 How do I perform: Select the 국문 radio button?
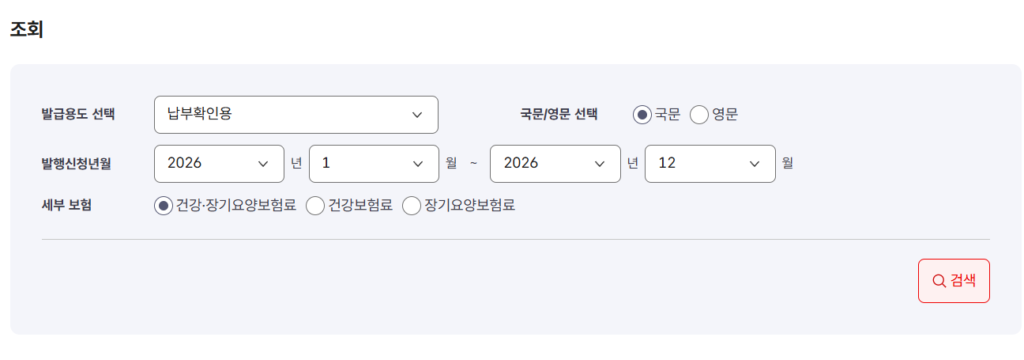(642, 115)
